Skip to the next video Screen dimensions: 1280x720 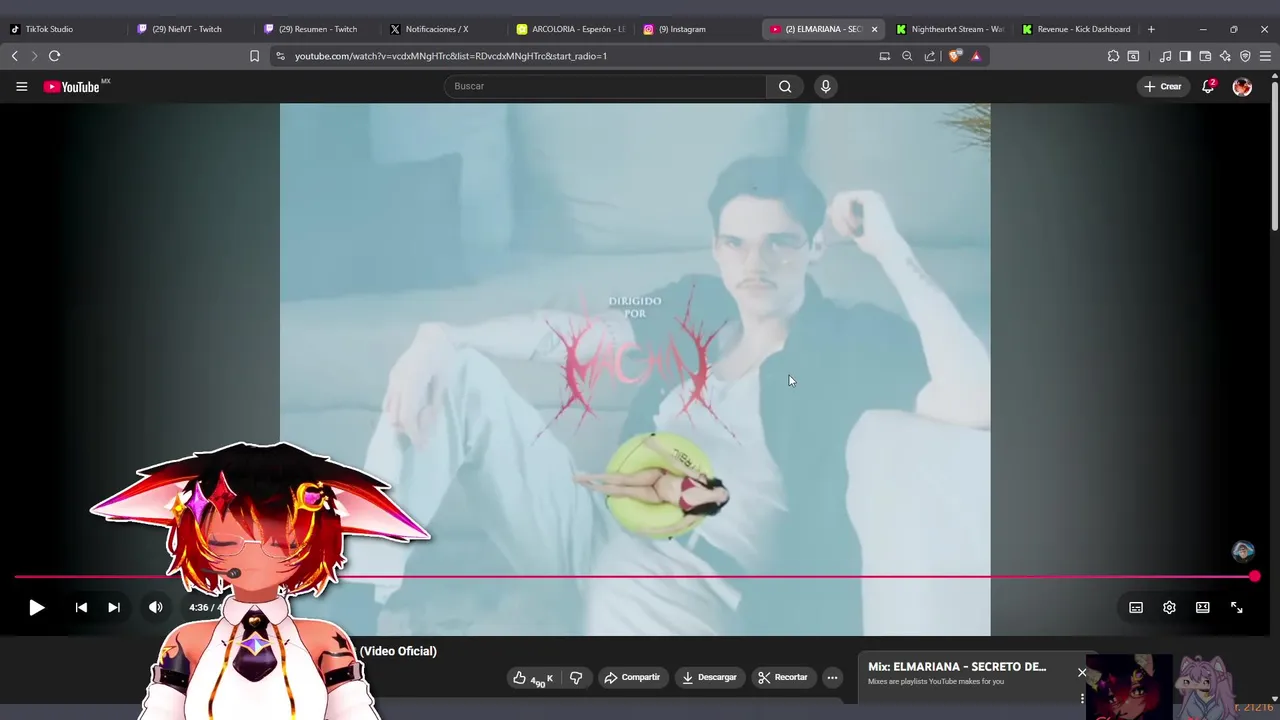(114, 607)
